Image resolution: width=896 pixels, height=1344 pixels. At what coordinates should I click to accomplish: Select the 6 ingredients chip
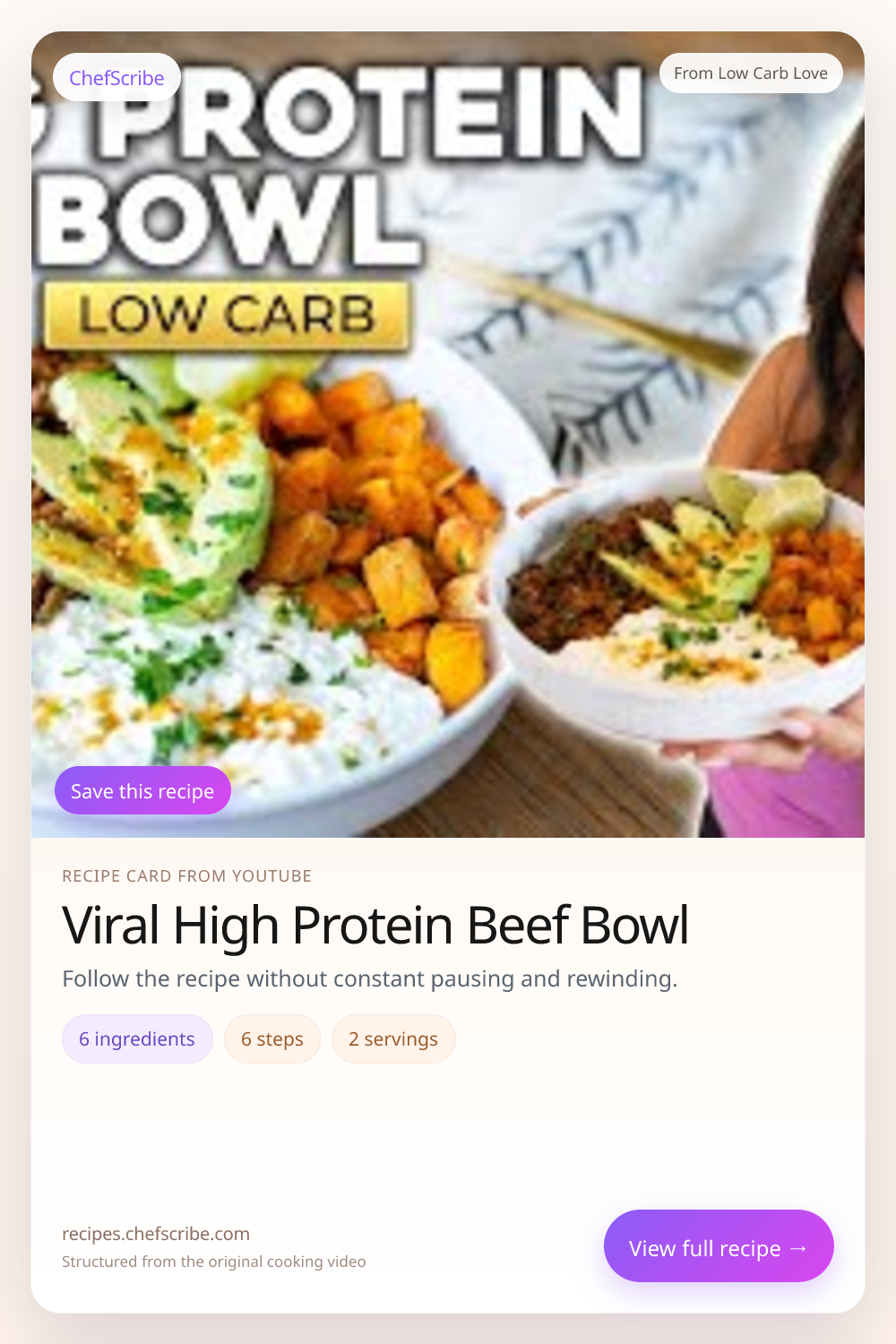137,1039
